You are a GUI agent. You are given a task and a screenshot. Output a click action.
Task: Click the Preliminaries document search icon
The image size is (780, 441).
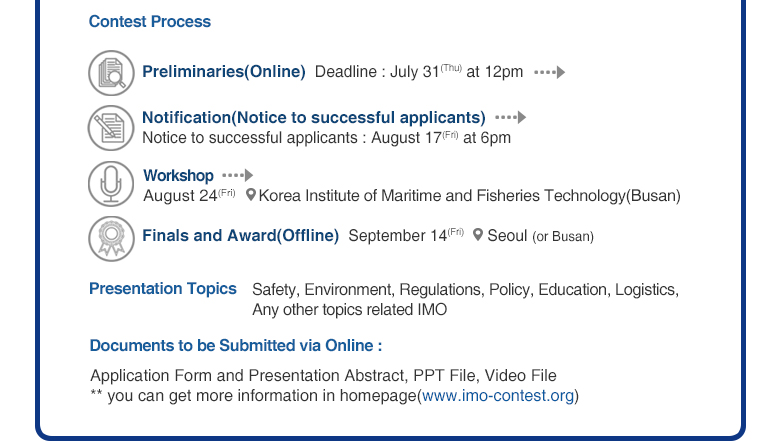click(111, 73)
